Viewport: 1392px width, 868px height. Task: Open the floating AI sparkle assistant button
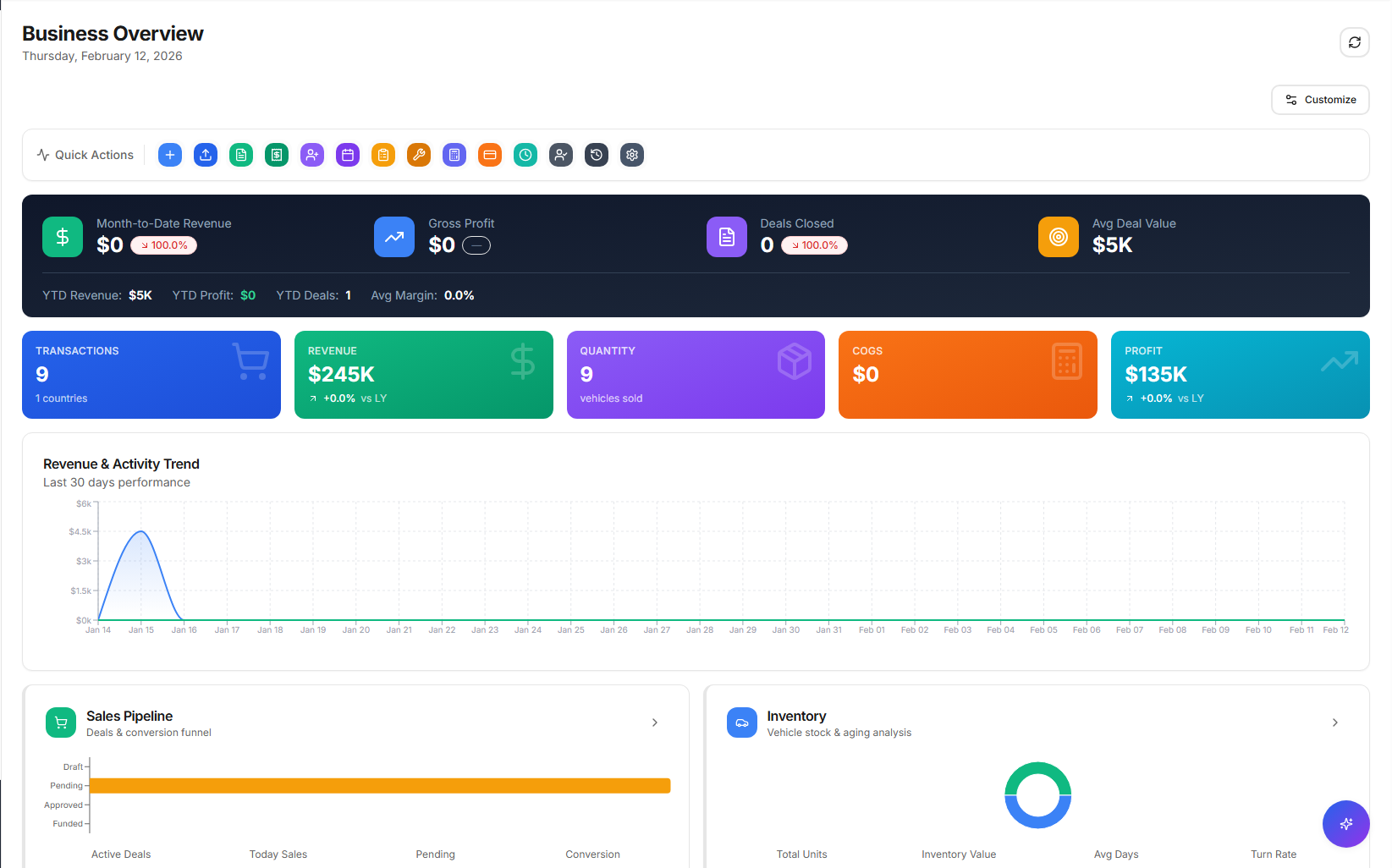pos(1345,824)
